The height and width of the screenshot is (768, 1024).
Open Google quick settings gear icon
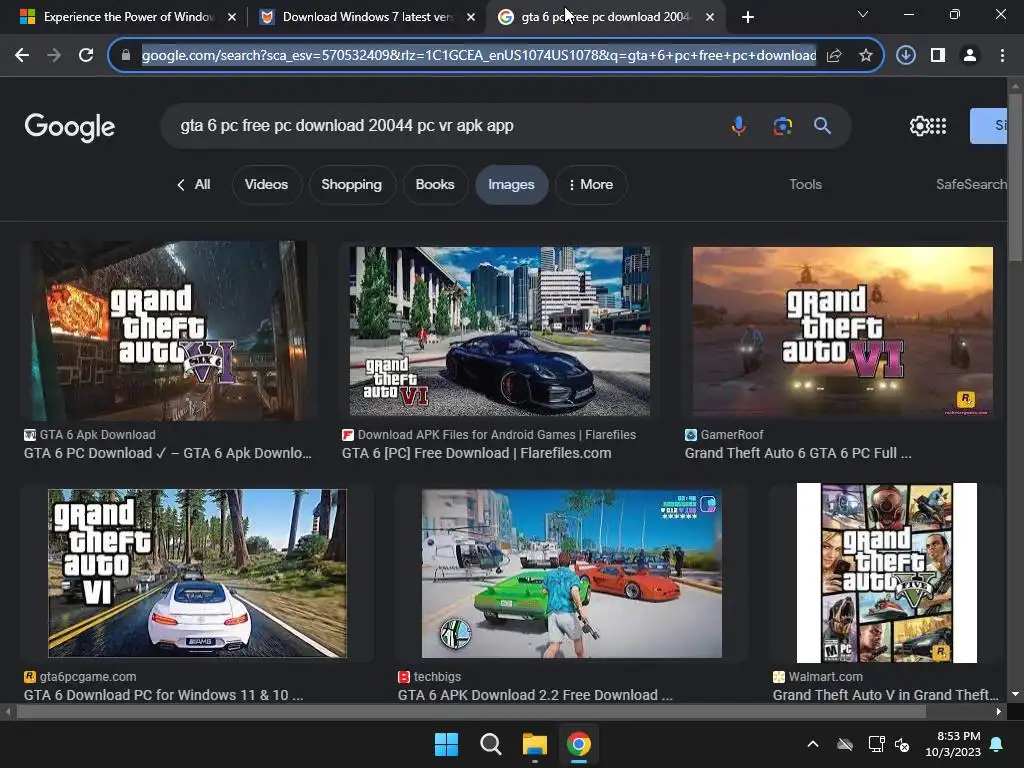coord(919,126)
